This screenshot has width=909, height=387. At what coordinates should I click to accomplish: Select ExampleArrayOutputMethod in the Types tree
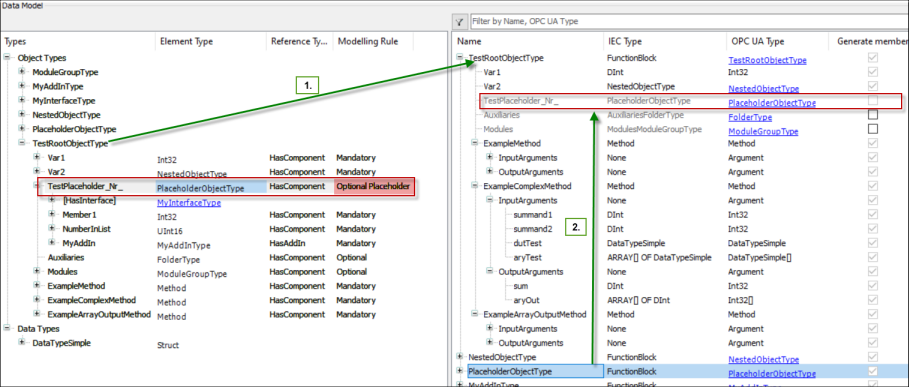pos(99,314)
